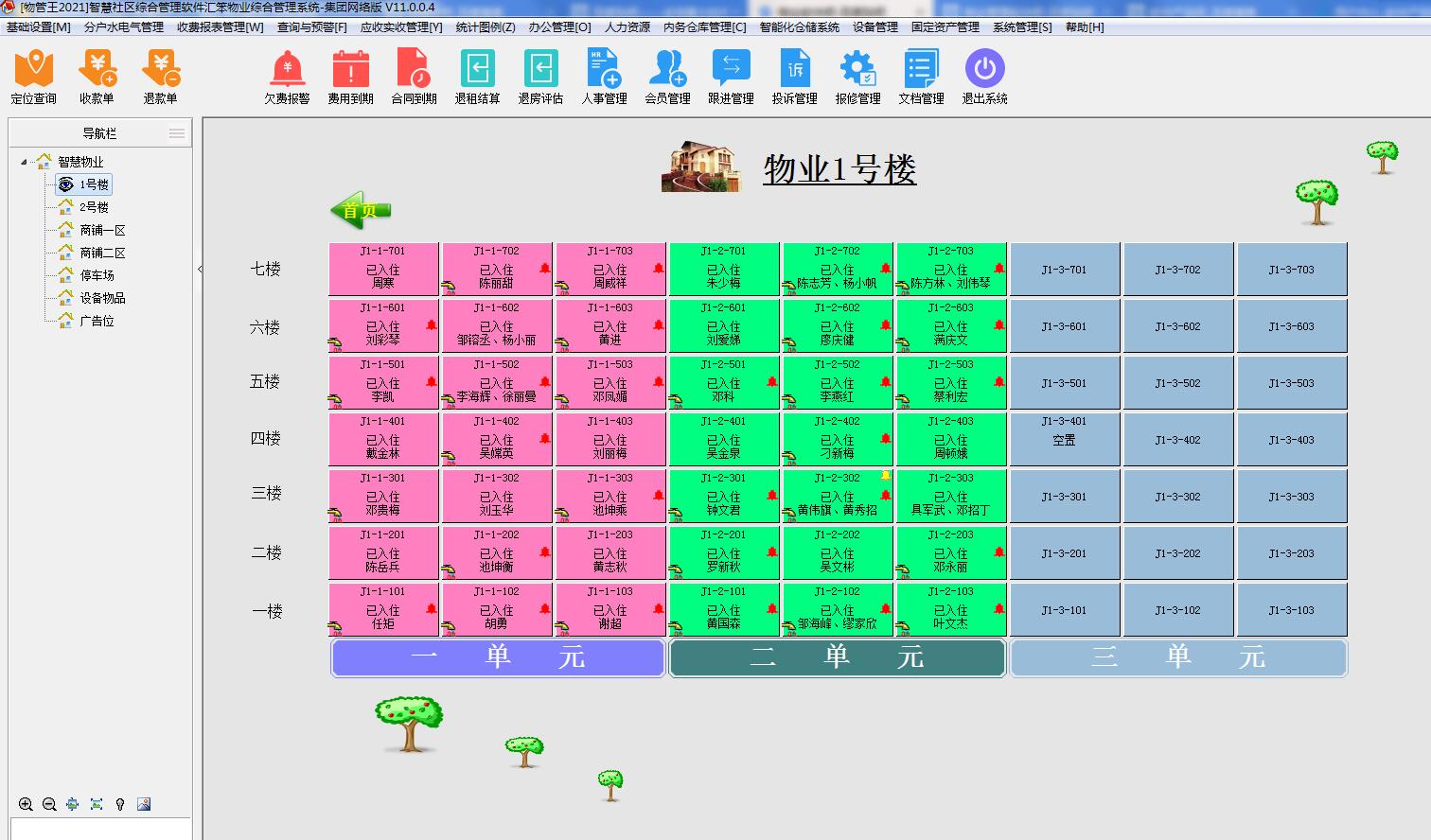
Task: Open room J1-2-302 with yellow bell
Action: coord(838,497)
